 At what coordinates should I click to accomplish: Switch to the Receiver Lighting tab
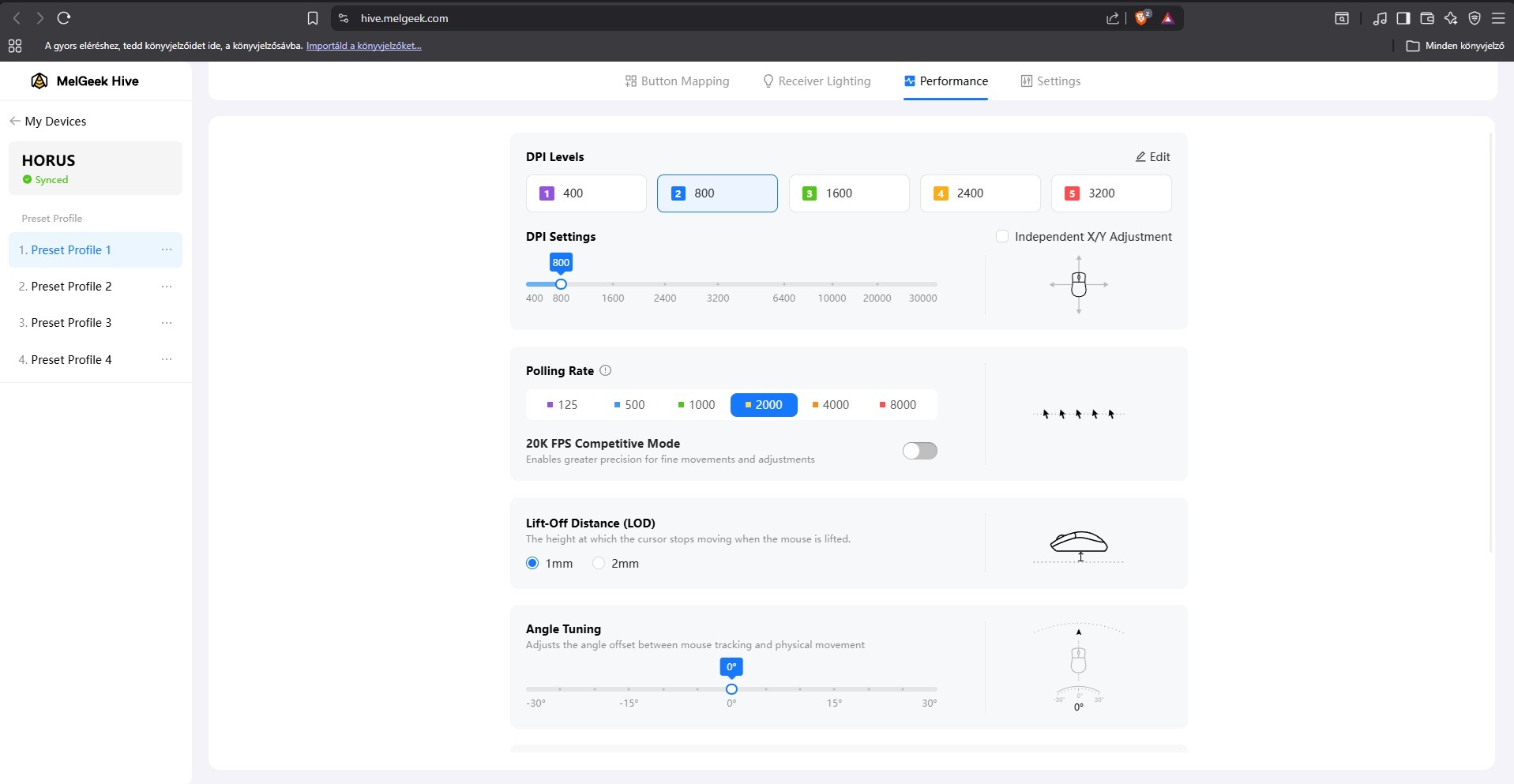817,81
